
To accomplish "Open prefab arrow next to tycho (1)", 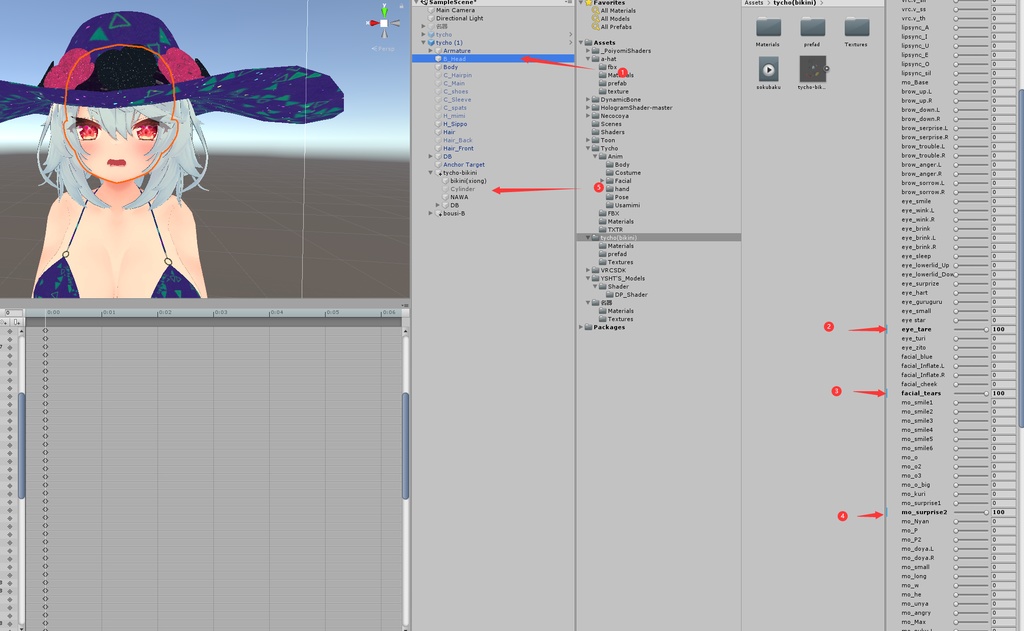I will [x=570, y=42].
